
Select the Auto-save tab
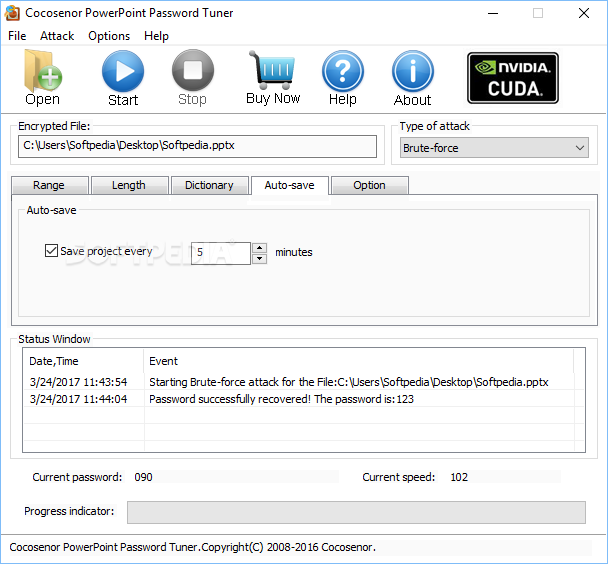(x=290, y=185)
